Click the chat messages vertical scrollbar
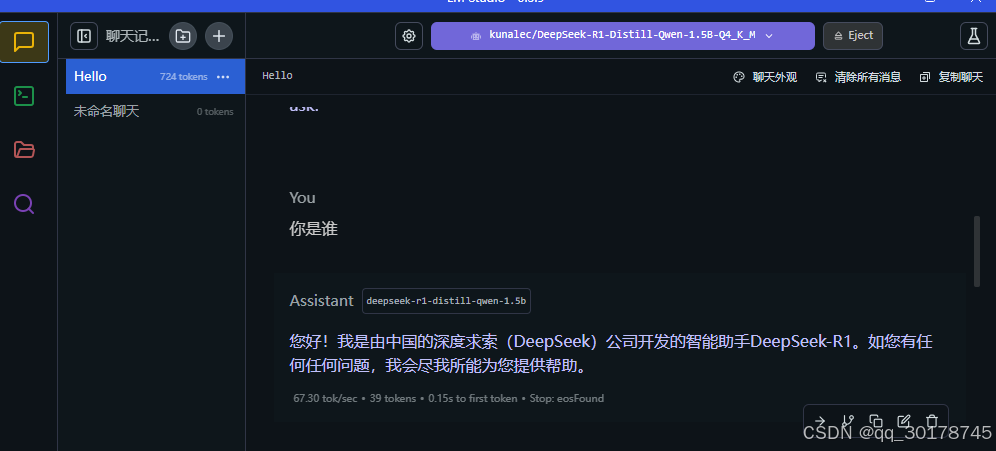996x451 pixels. (977, 252)
